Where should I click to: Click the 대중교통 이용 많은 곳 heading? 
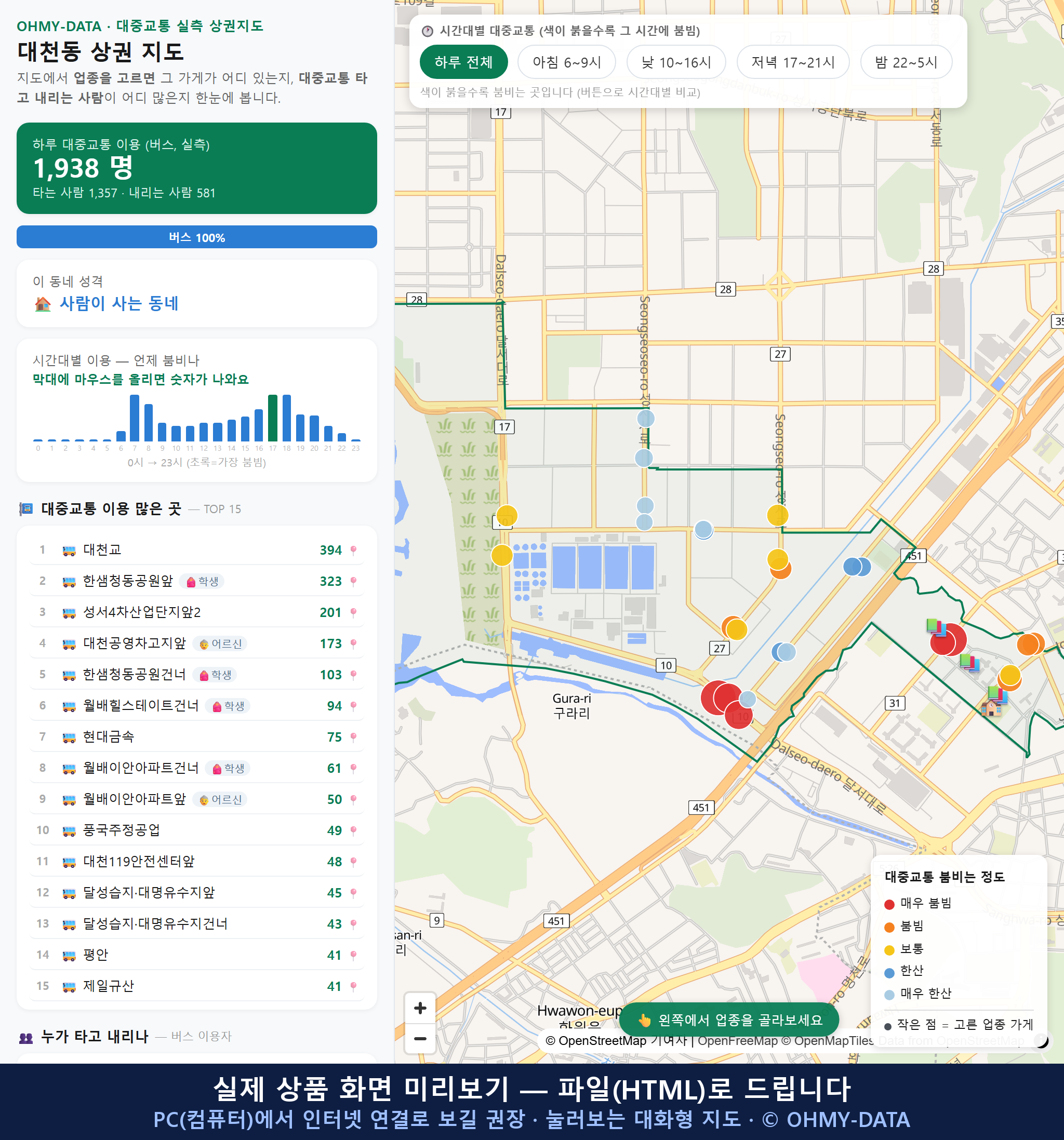click(111, 508)
